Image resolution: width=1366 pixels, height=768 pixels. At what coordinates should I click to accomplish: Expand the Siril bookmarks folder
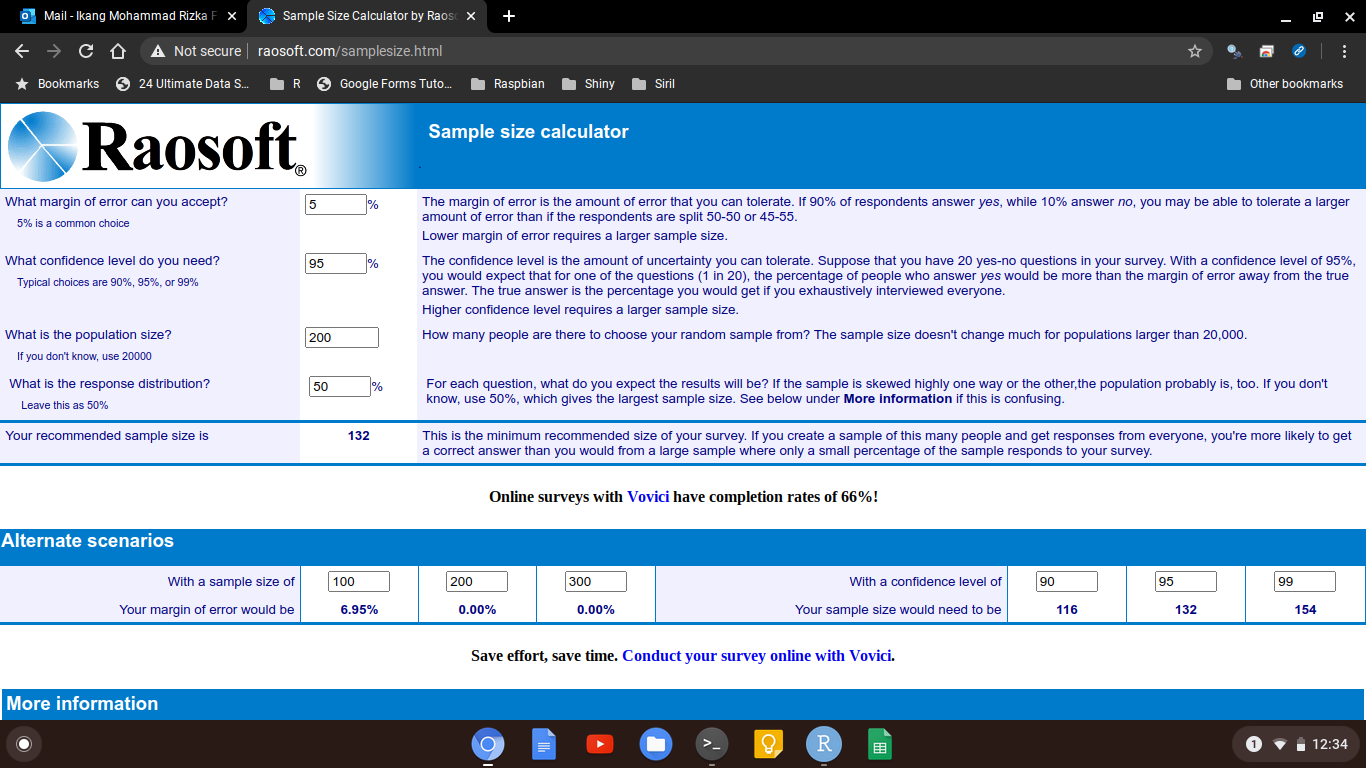654,84
